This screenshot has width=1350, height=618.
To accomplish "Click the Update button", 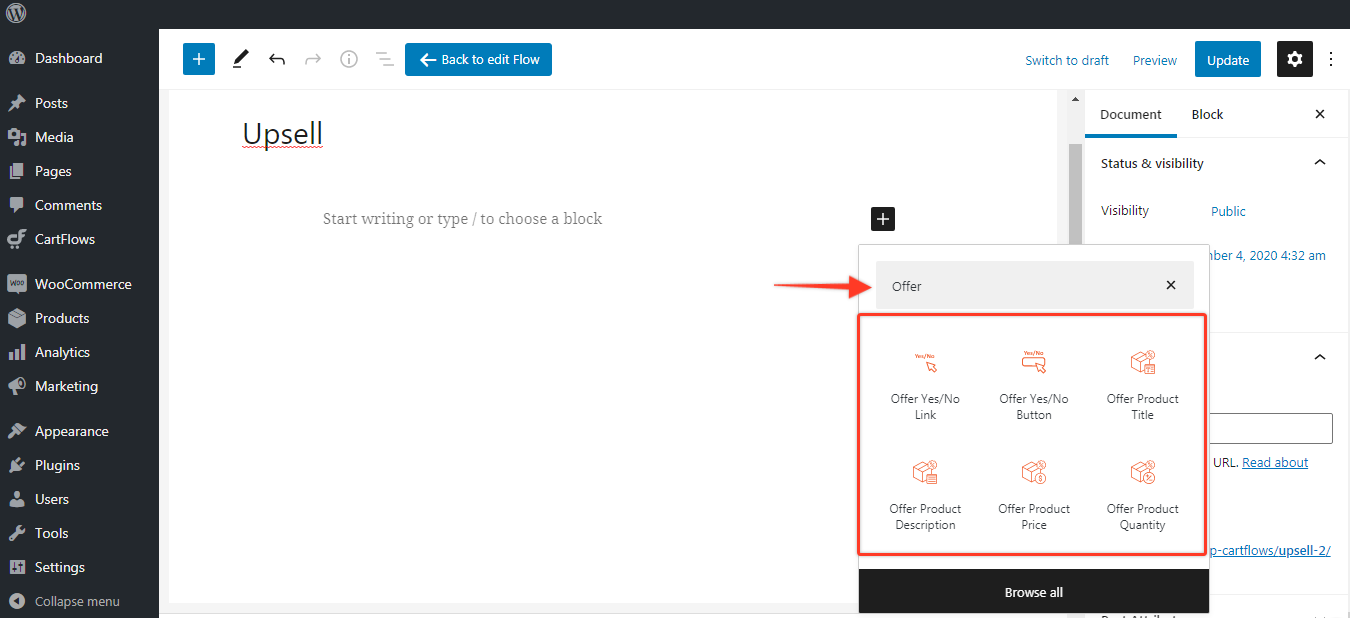I will 1227,60.
